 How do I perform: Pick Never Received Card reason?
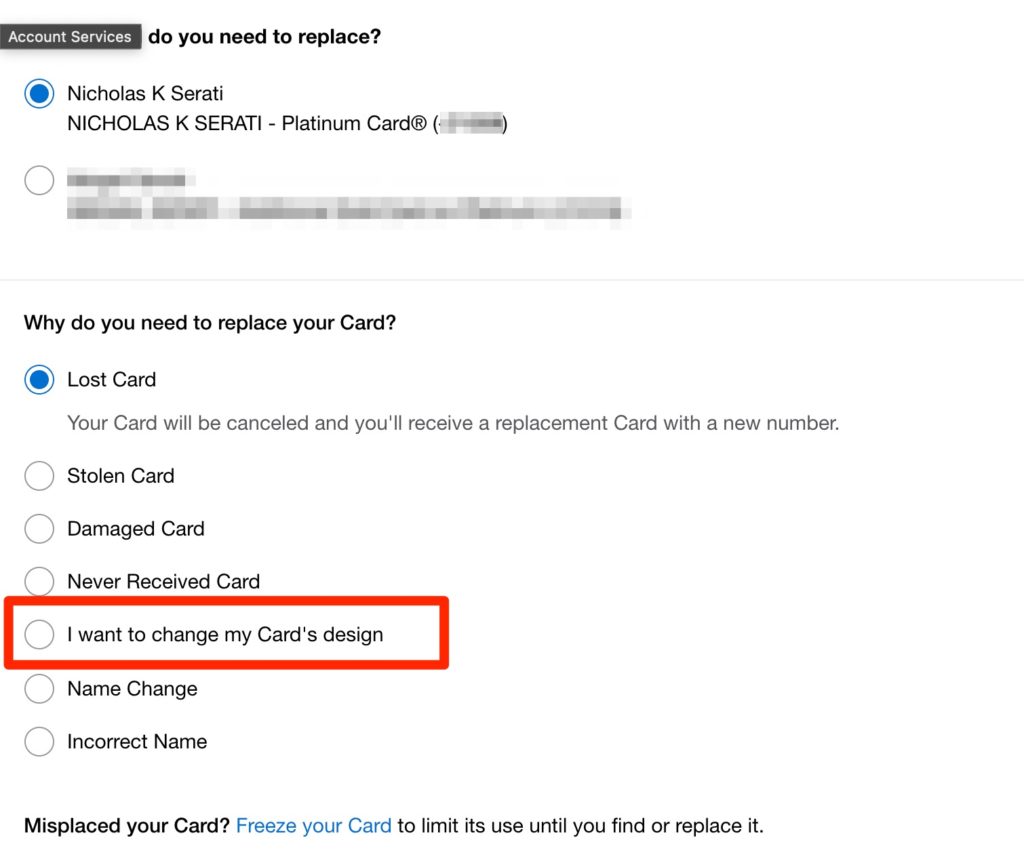click(39, 581)
